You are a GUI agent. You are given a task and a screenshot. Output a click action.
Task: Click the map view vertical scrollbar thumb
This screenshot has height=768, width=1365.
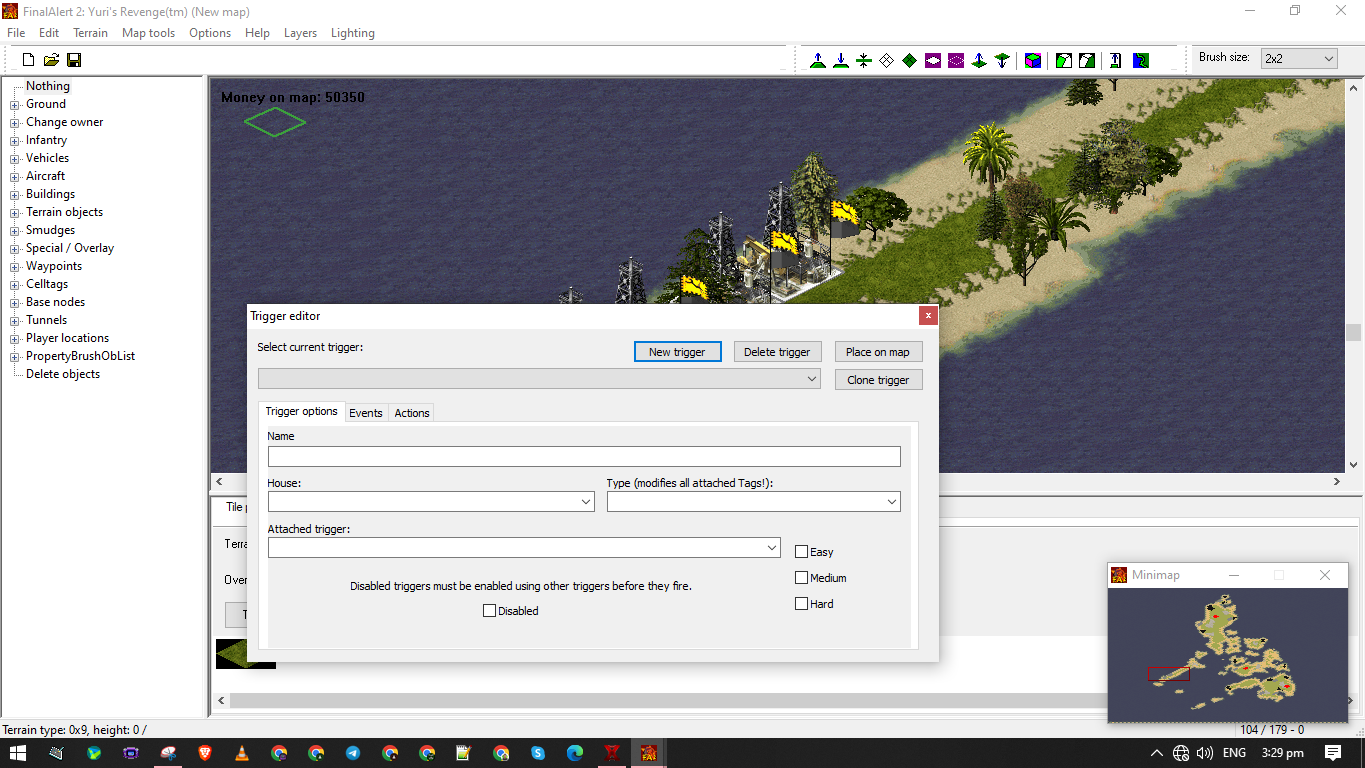[1354, 332]
